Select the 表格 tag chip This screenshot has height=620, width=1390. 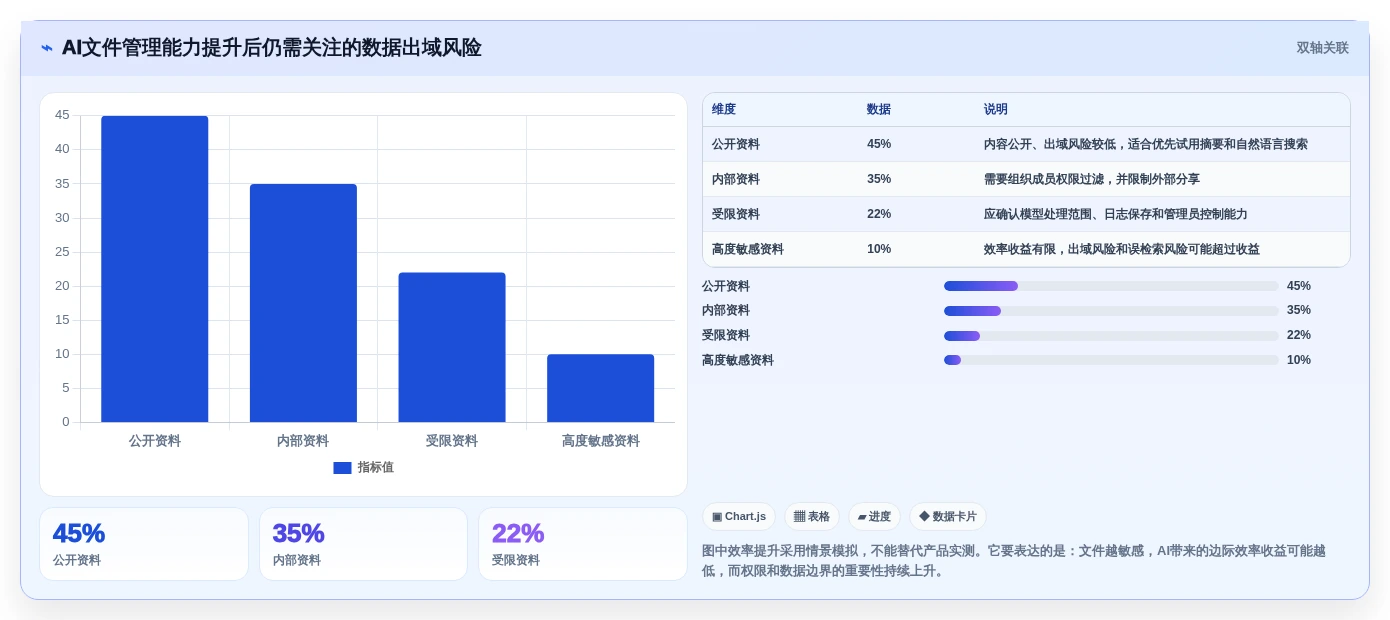tap(812, 517)
